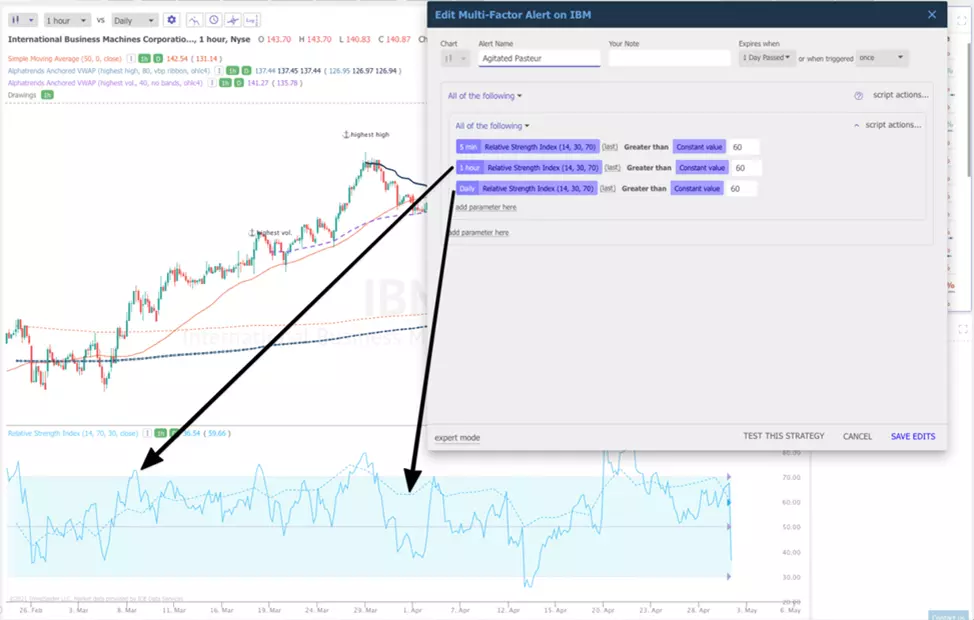Open the chart settings gear icon
The height and width of the screenshot is (620, 974).
click(172, 20)
